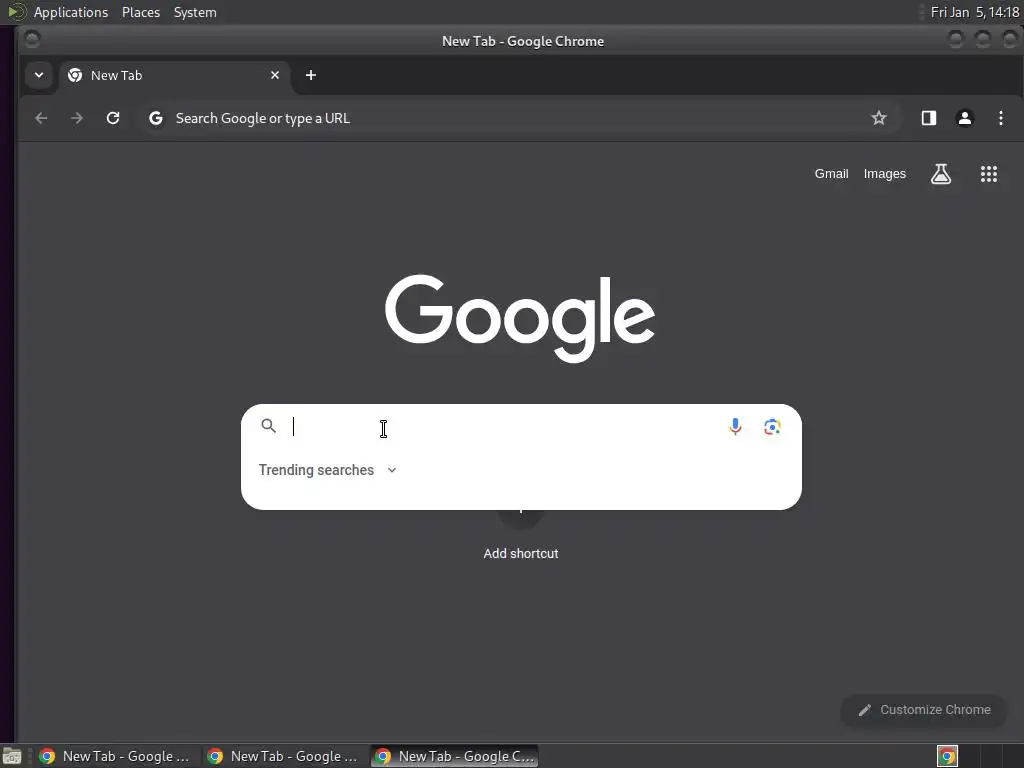Click the Google G icon in the address bar

pos(155,118)
